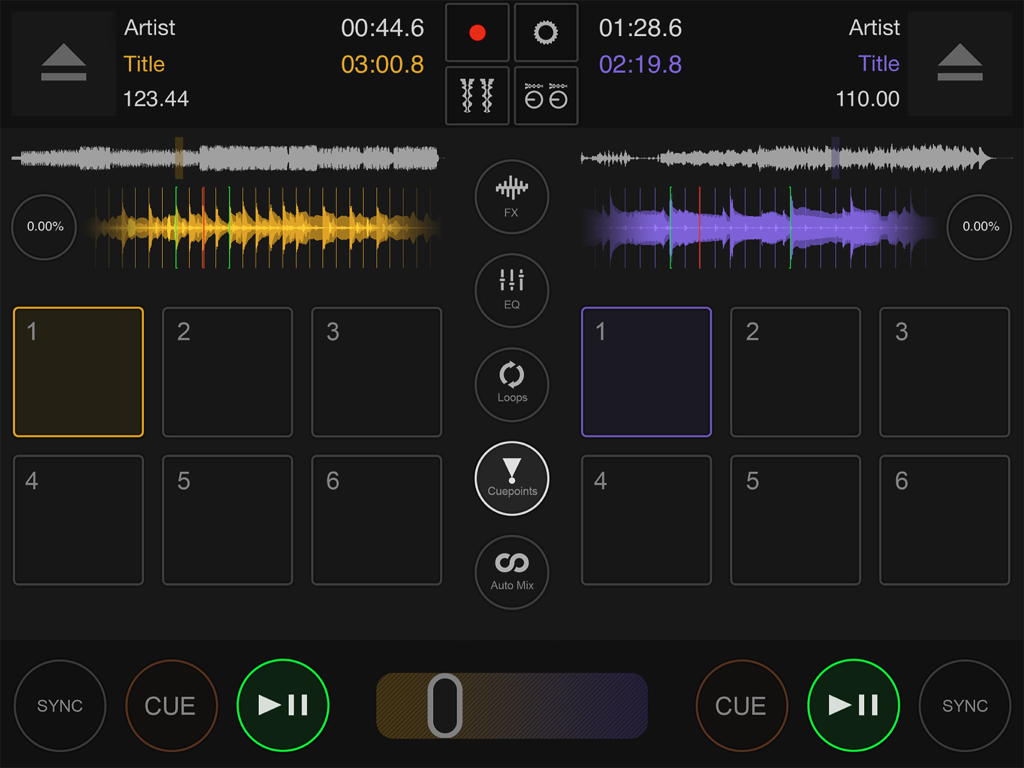
Task: Pause the right deck
Action: [x=853, y=705]
